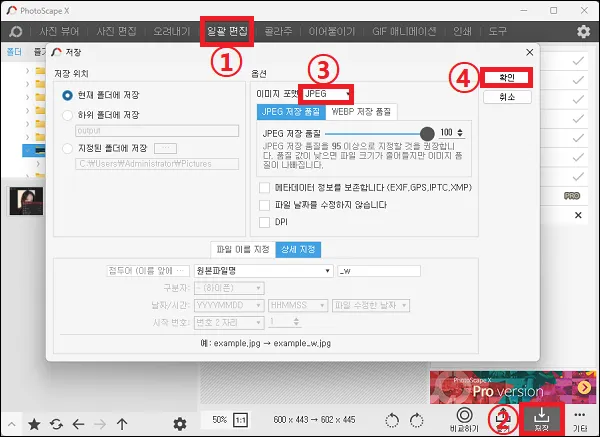
Task: Open the 사진 편집 menu tab
Action: tap(116, 31)
